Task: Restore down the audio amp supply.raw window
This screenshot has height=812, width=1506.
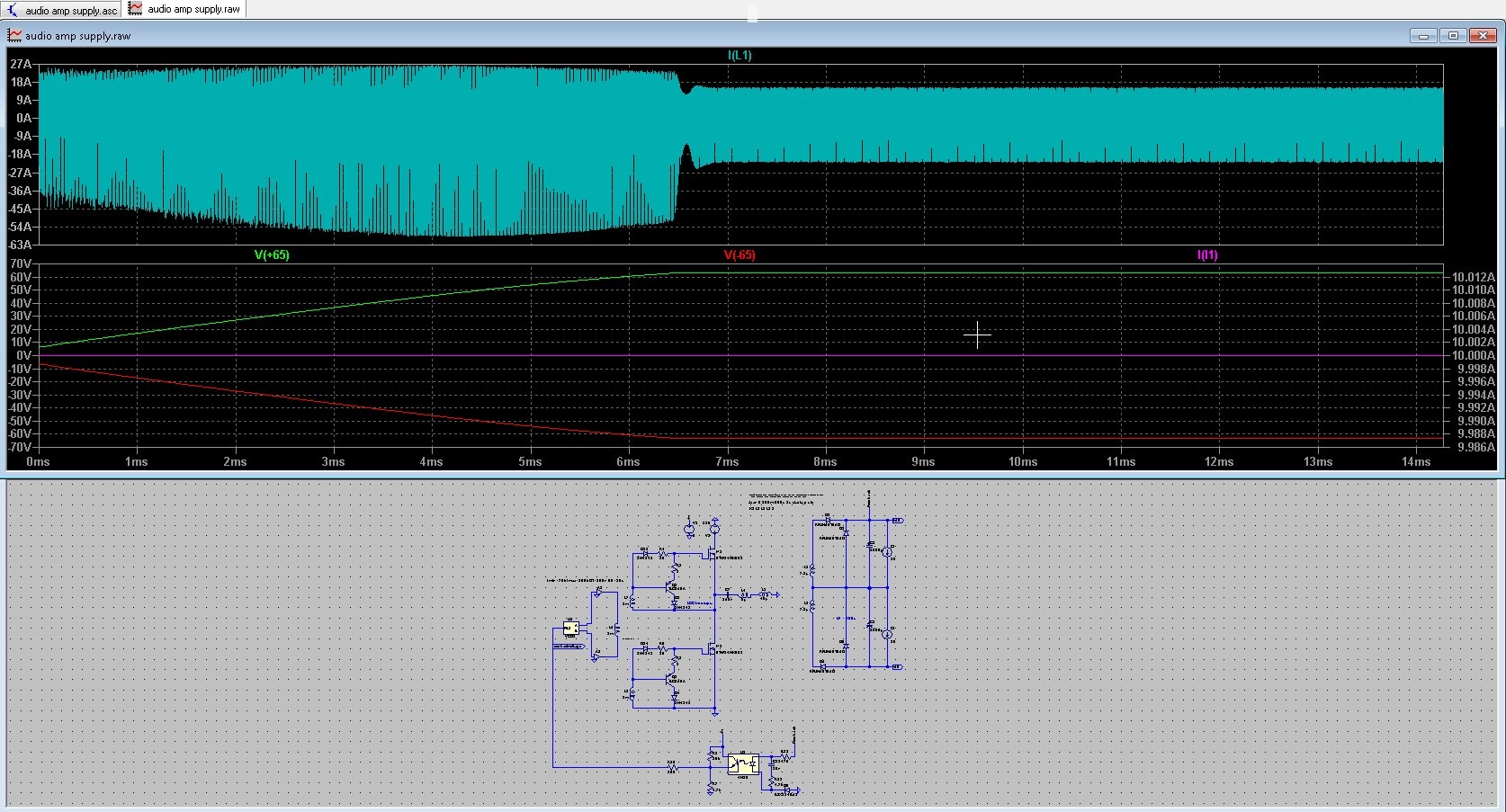Action: [1453, 36]
